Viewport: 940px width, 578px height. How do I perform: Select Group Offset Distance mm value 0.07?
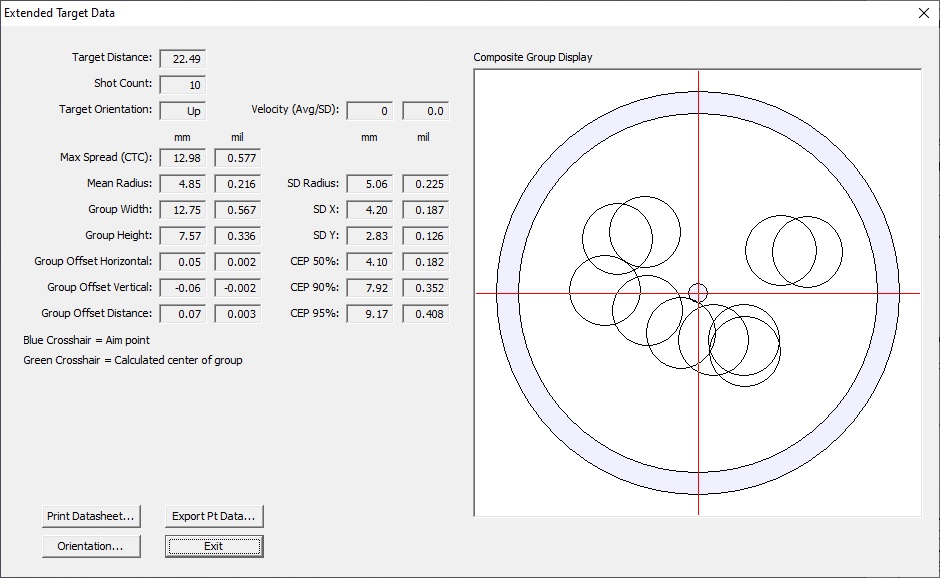[x=183, y=314]
